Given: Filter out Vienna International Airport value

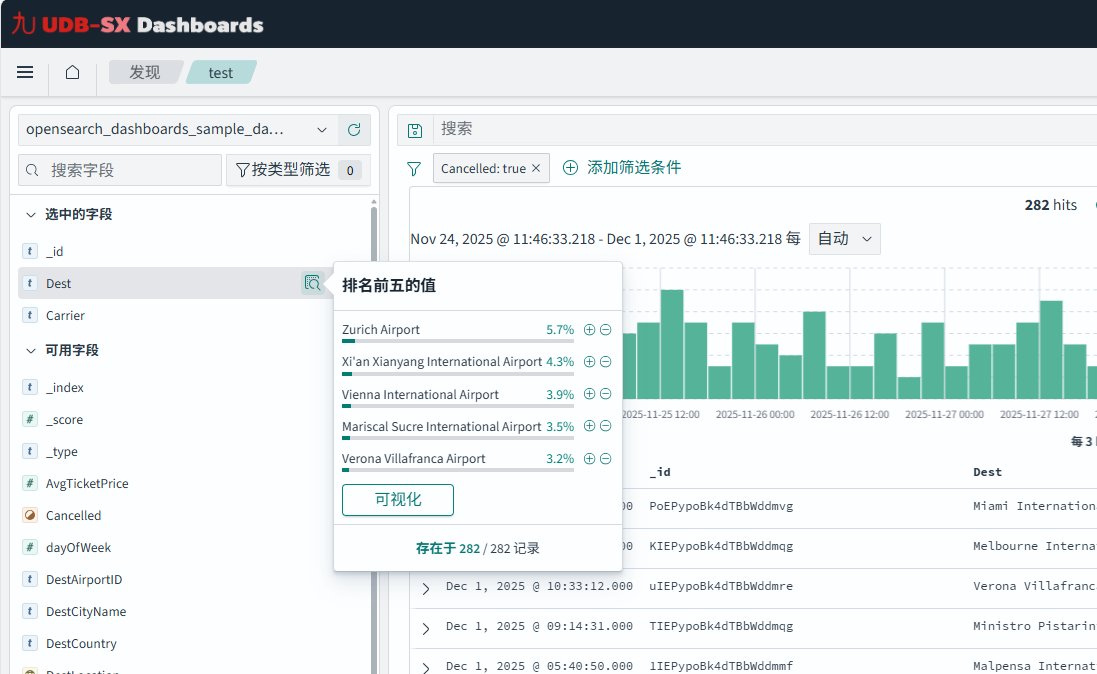Looking at the screenshot, I should coord(605,395).
